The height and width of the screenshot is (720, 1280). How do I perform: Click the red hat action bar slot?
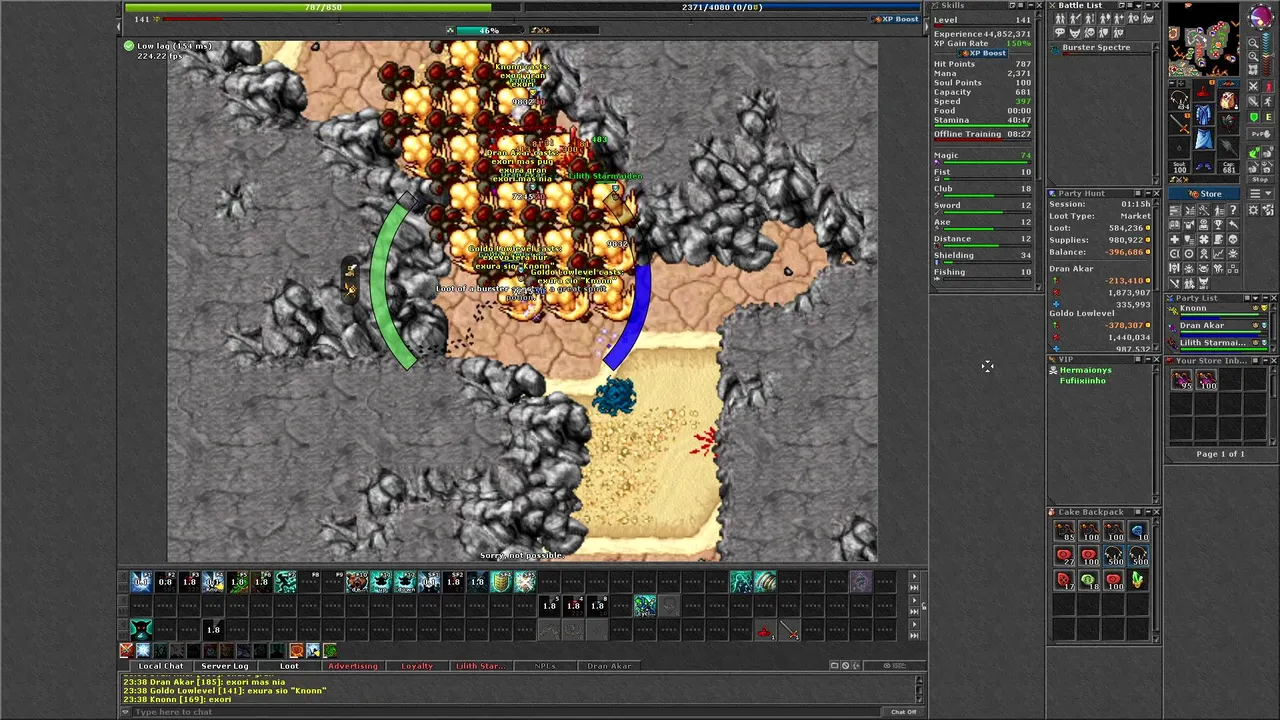point(764,630)
